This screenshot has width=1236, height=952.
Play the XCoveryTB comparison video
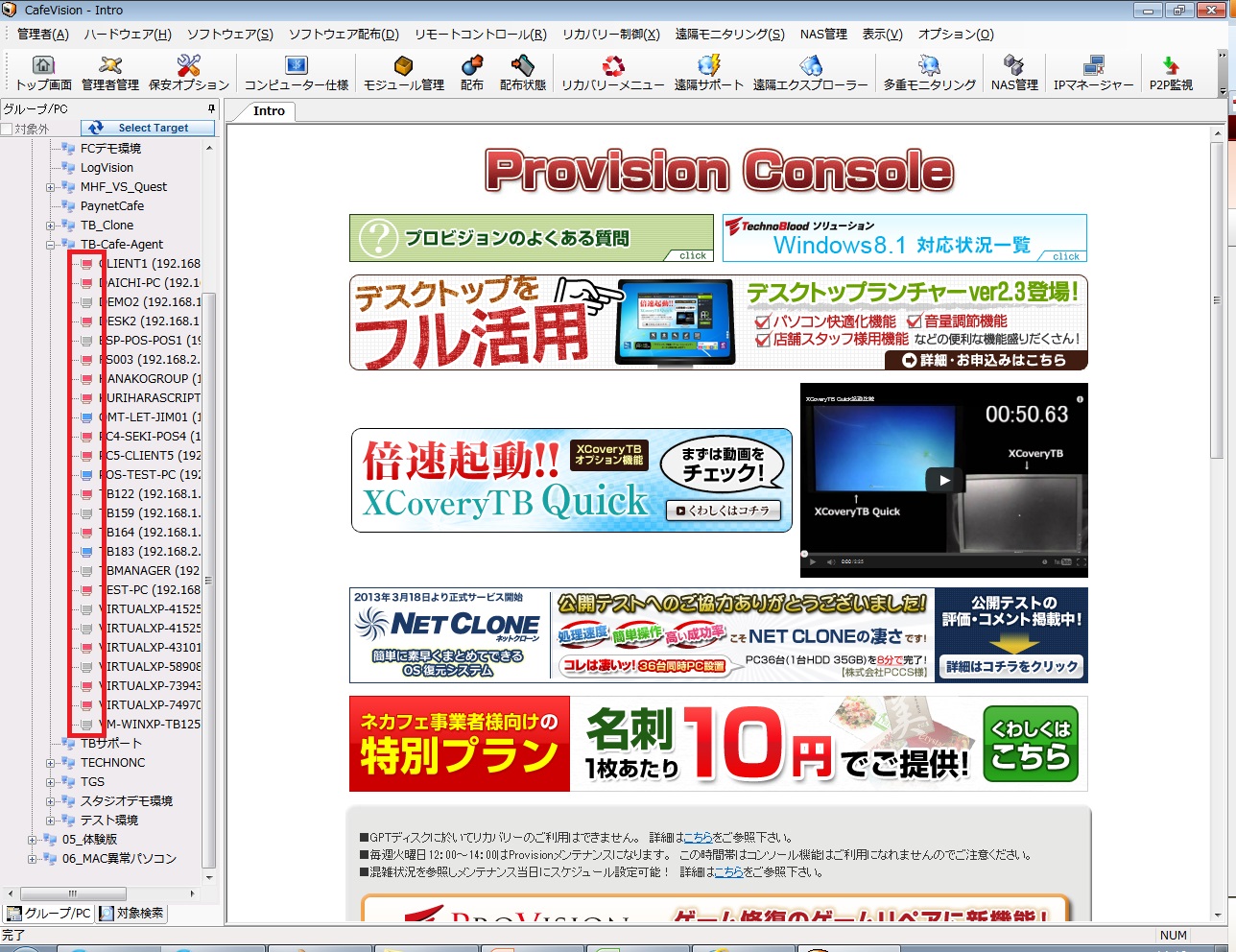[x=944, y=480]
